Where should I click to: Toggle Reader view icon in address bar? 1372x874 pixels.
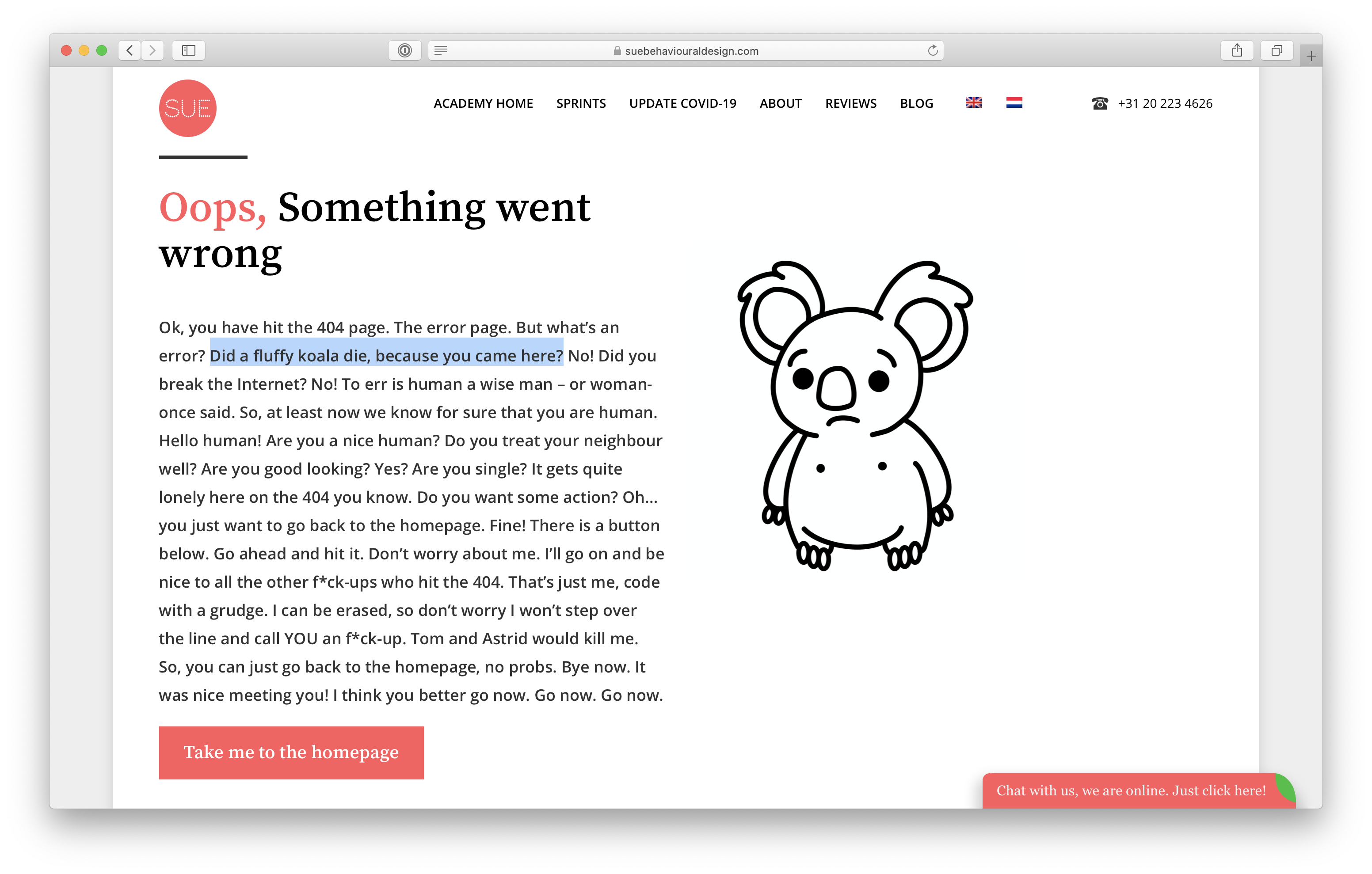(440, 51)
